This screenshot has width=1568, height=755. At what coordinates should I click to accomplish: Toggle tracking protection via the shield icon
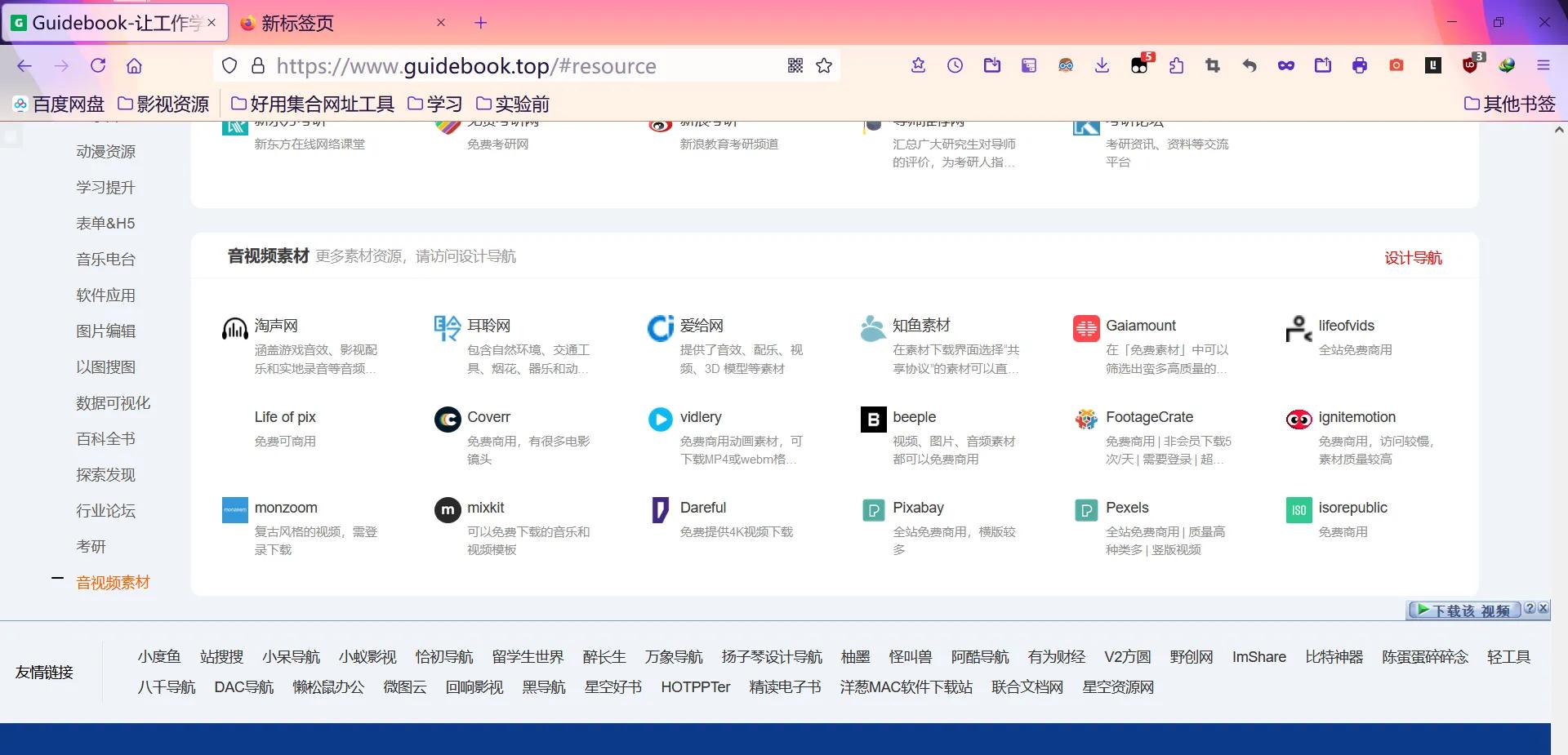[x=229, y=65]
